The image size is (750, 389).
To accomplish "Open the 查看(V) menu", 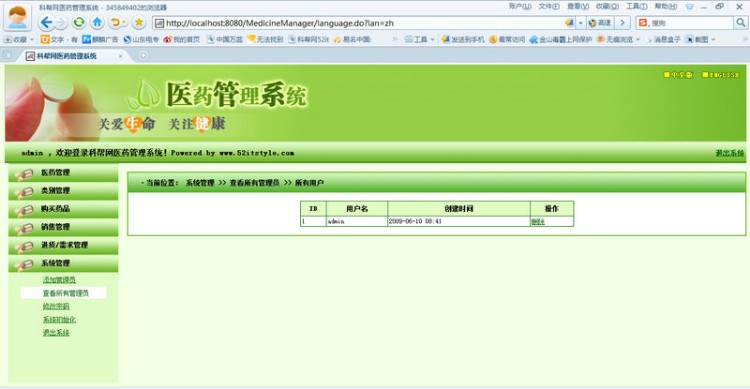I will pyautogui.click(x=578, y=6).
